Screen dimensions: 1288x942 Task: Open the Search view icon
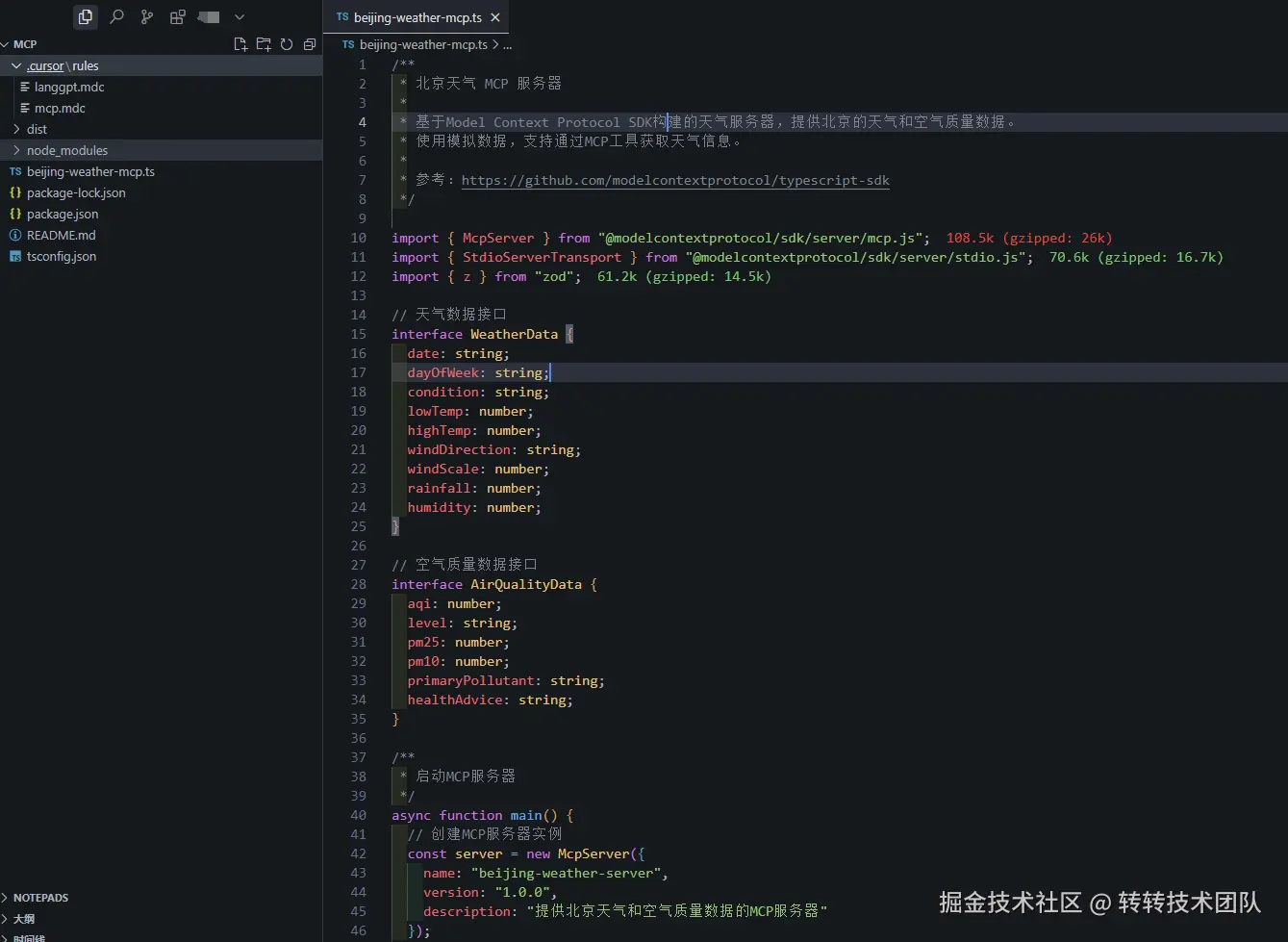tap(116, 16)
